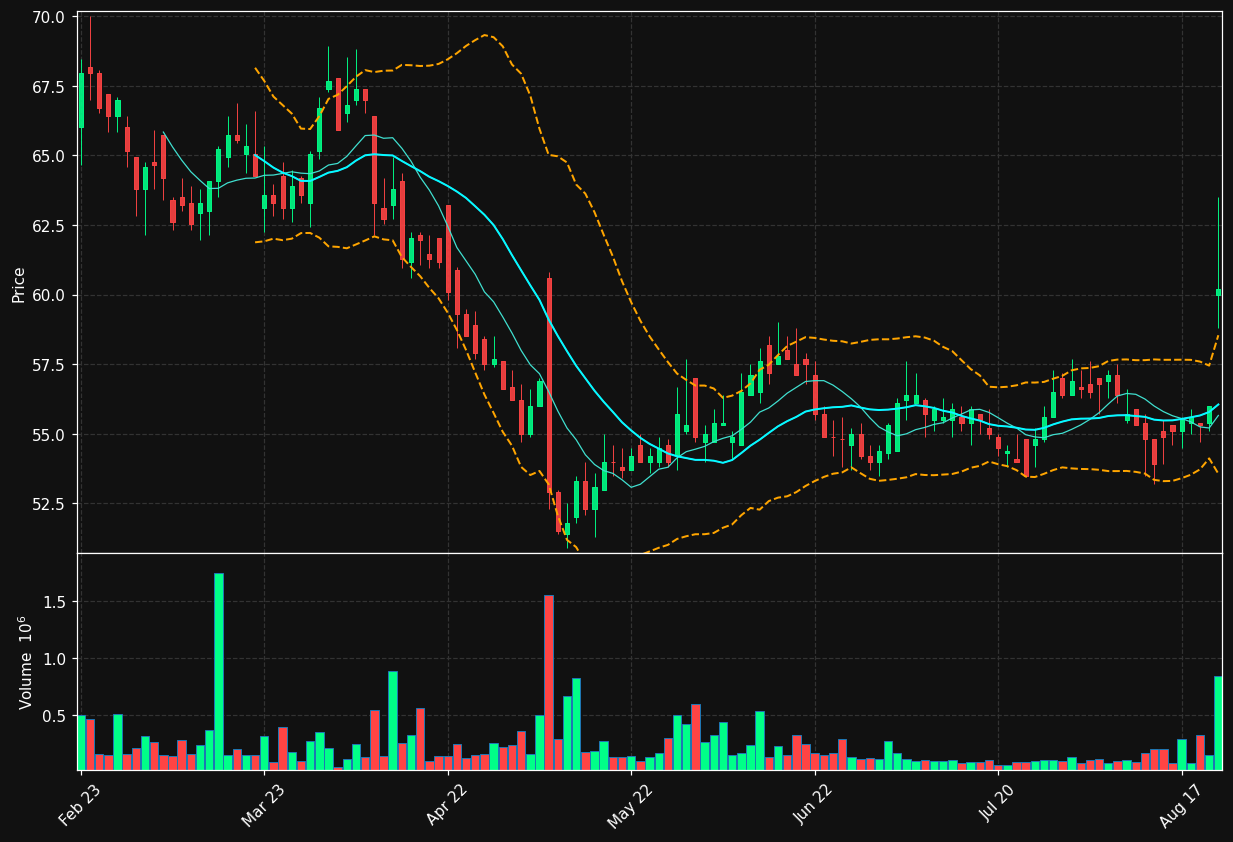
Task: Click the 67.5 price tick label
Action: pos(49,87)
